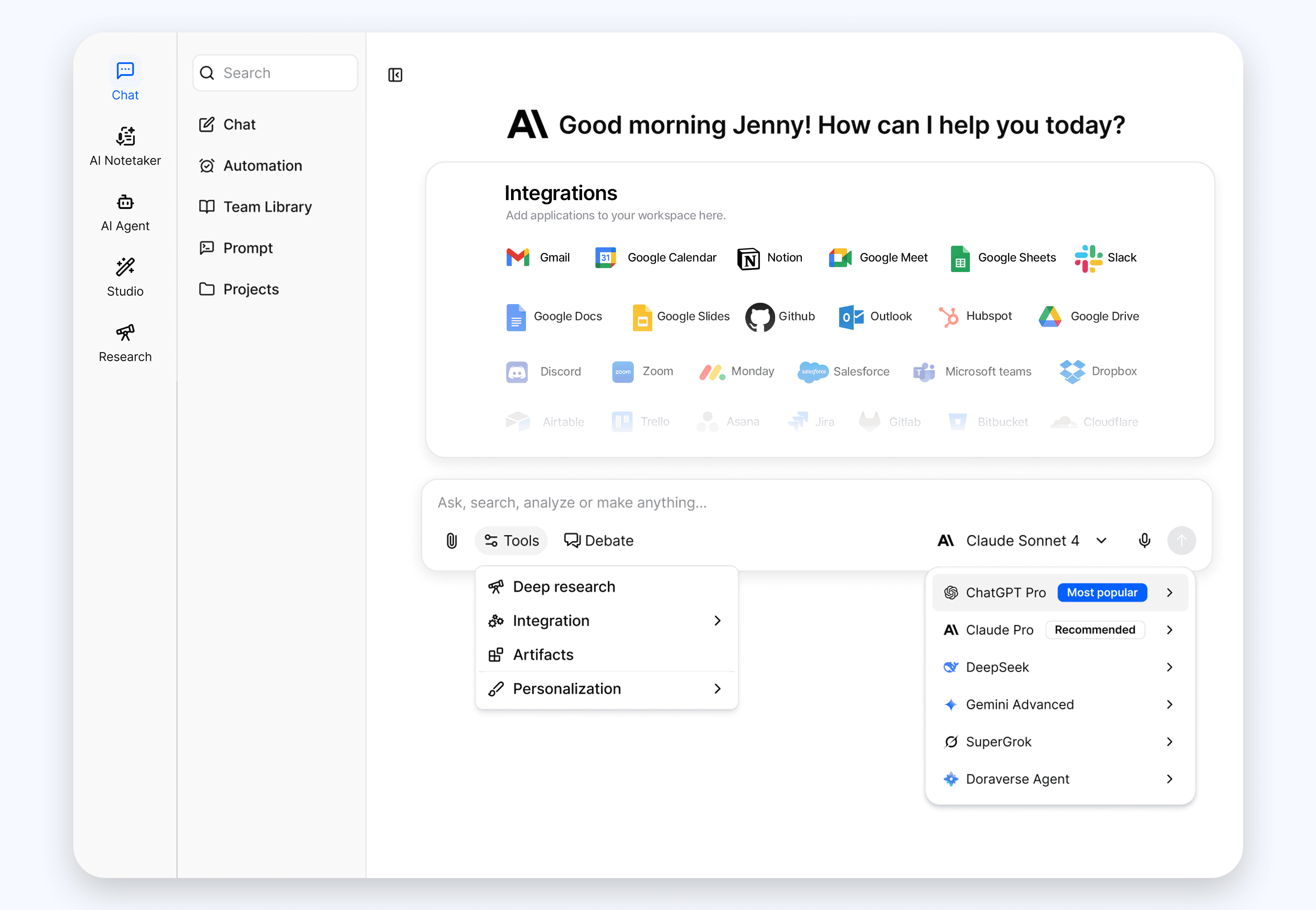Select Deep research from Tools menu
The width and height of the screenshot is (1316, 910).
tap(563, 587)
